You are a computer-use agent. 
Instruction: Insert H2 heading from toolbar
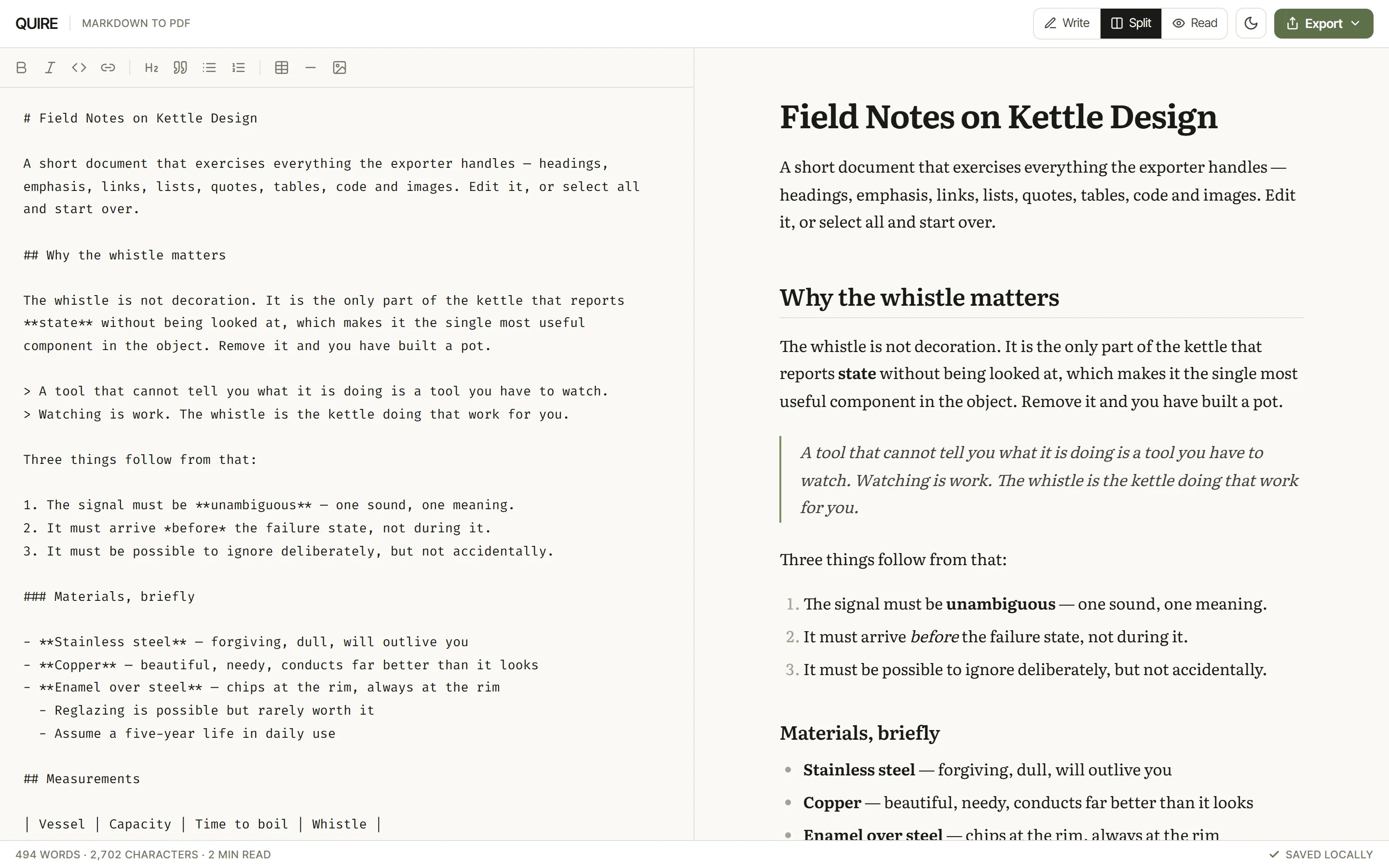point(151,68)
